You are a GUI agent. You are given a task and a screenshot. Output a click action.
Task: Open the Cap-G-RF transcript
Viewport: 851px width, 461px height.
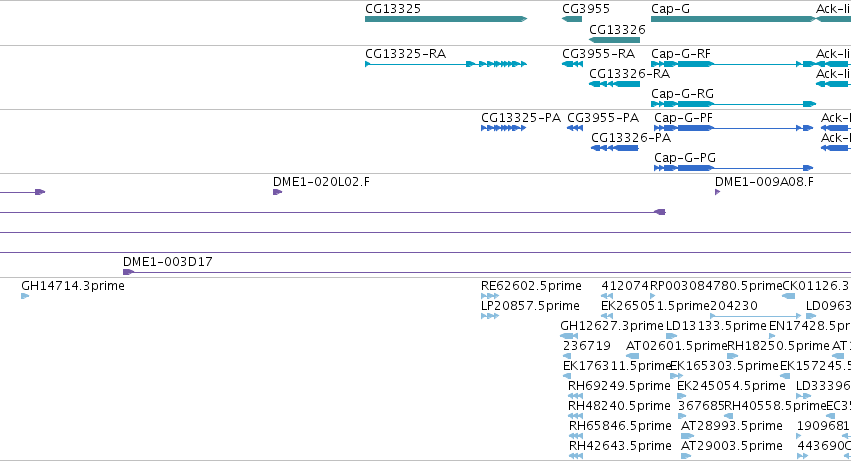pos(733,64)
